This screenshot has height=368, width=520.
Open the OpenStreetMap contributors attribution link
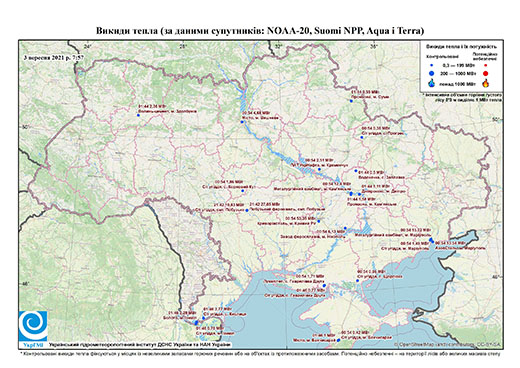click(x=447, y=344)
